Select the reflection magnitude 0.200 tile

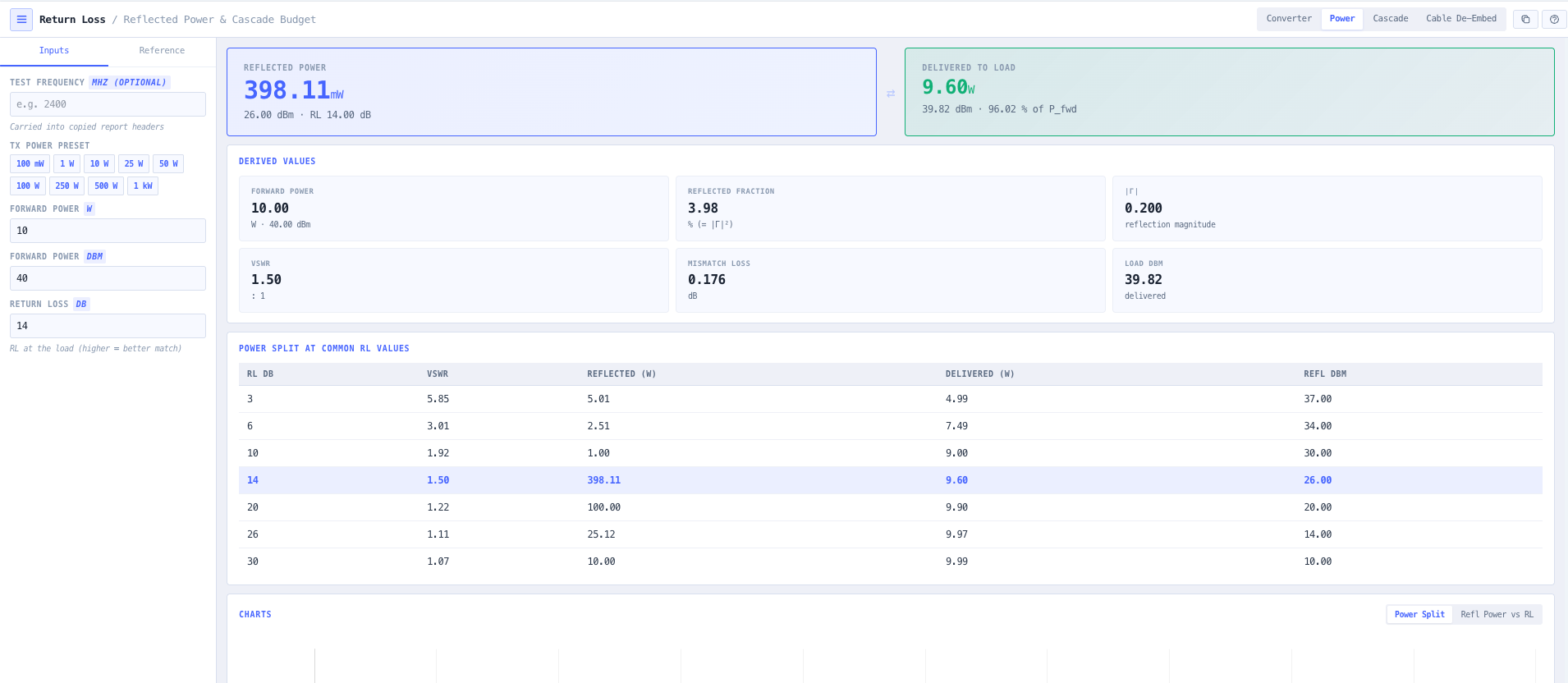coord(1327,209)
